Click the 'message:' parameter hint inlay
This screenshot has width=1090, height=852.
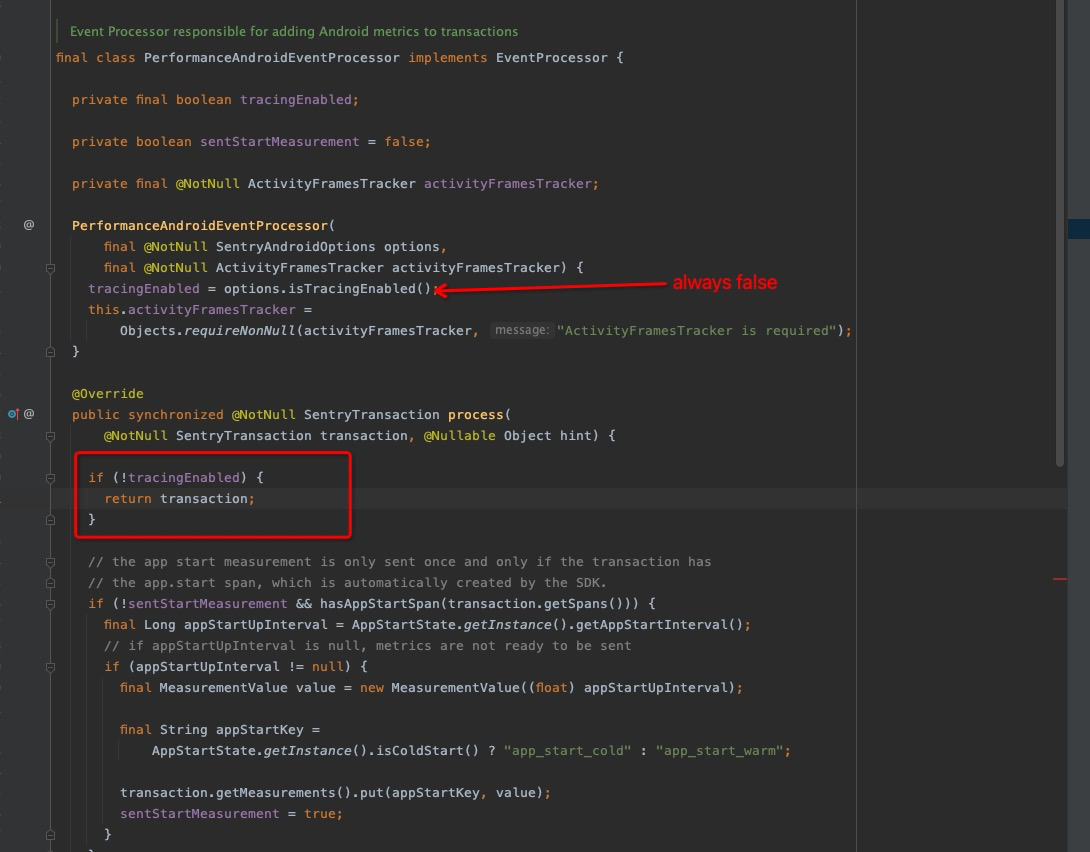point(521,330)
